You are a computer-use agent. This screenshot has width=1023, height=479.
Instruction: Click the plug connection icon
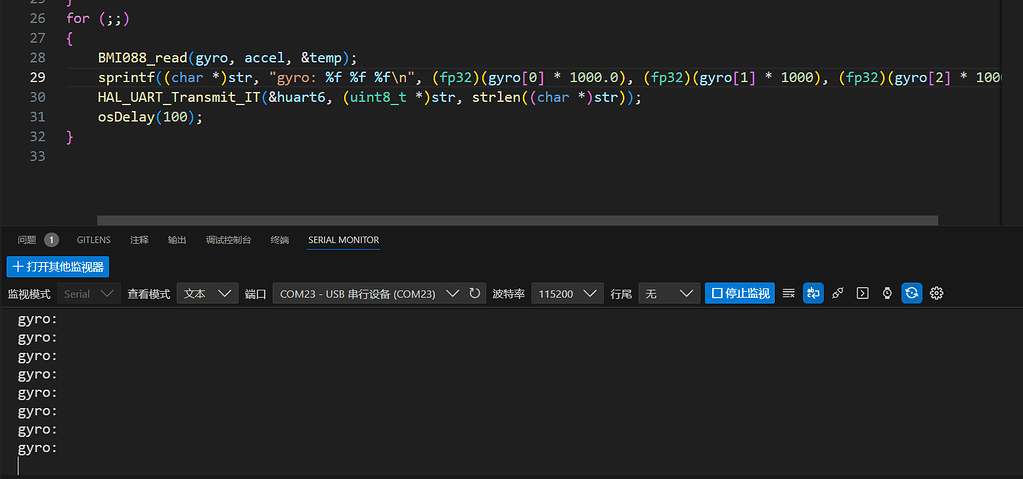tap(837, 293)
